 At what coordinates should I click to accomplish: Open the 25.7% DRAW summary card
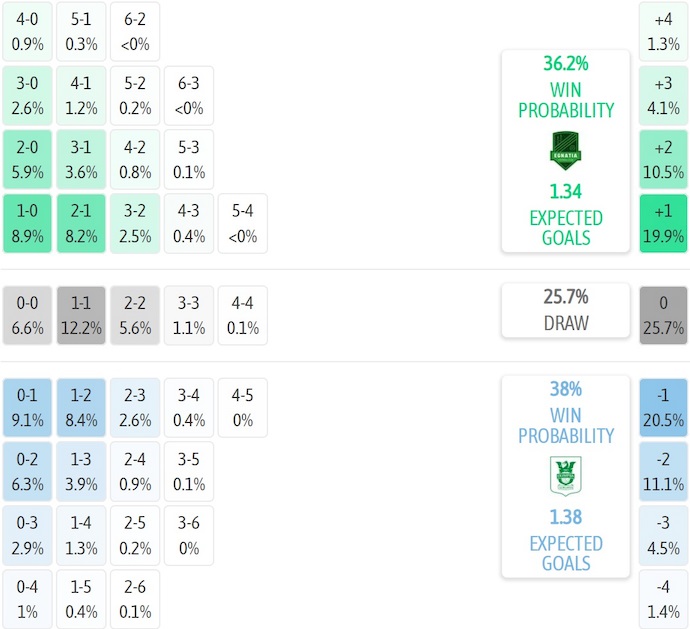click(565, 310)
